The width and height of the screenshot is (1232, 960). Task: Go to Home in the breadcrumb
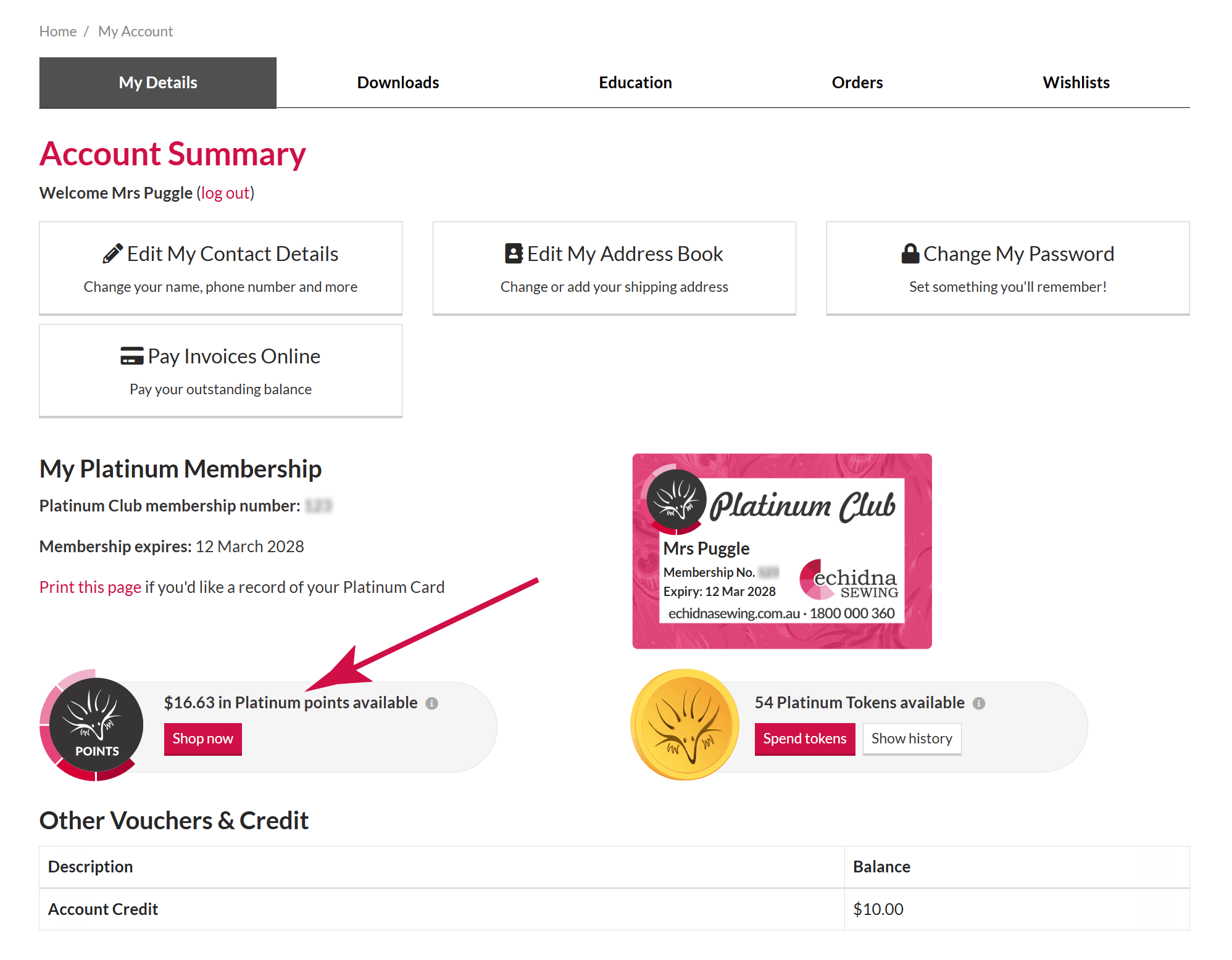pyautogui.click(x=58, y=31)
